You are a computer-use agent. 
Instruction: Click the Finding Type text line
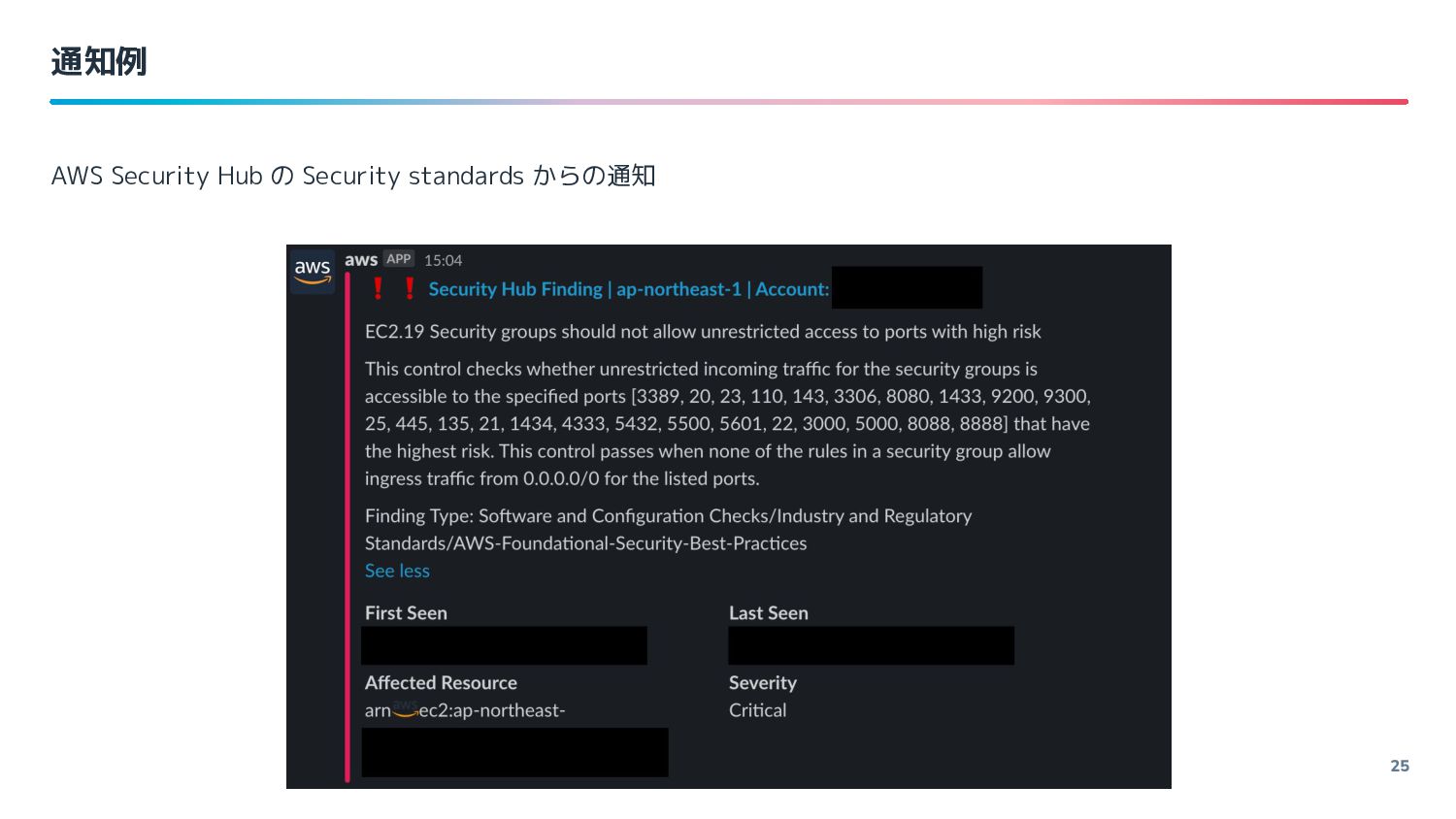(668, 530)
